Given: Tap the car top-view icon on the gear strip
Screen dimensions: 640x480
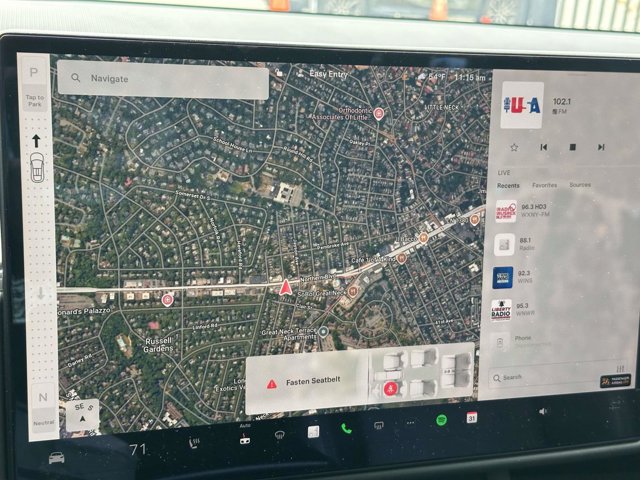Looking at the screenshot, I should [37, 167].
